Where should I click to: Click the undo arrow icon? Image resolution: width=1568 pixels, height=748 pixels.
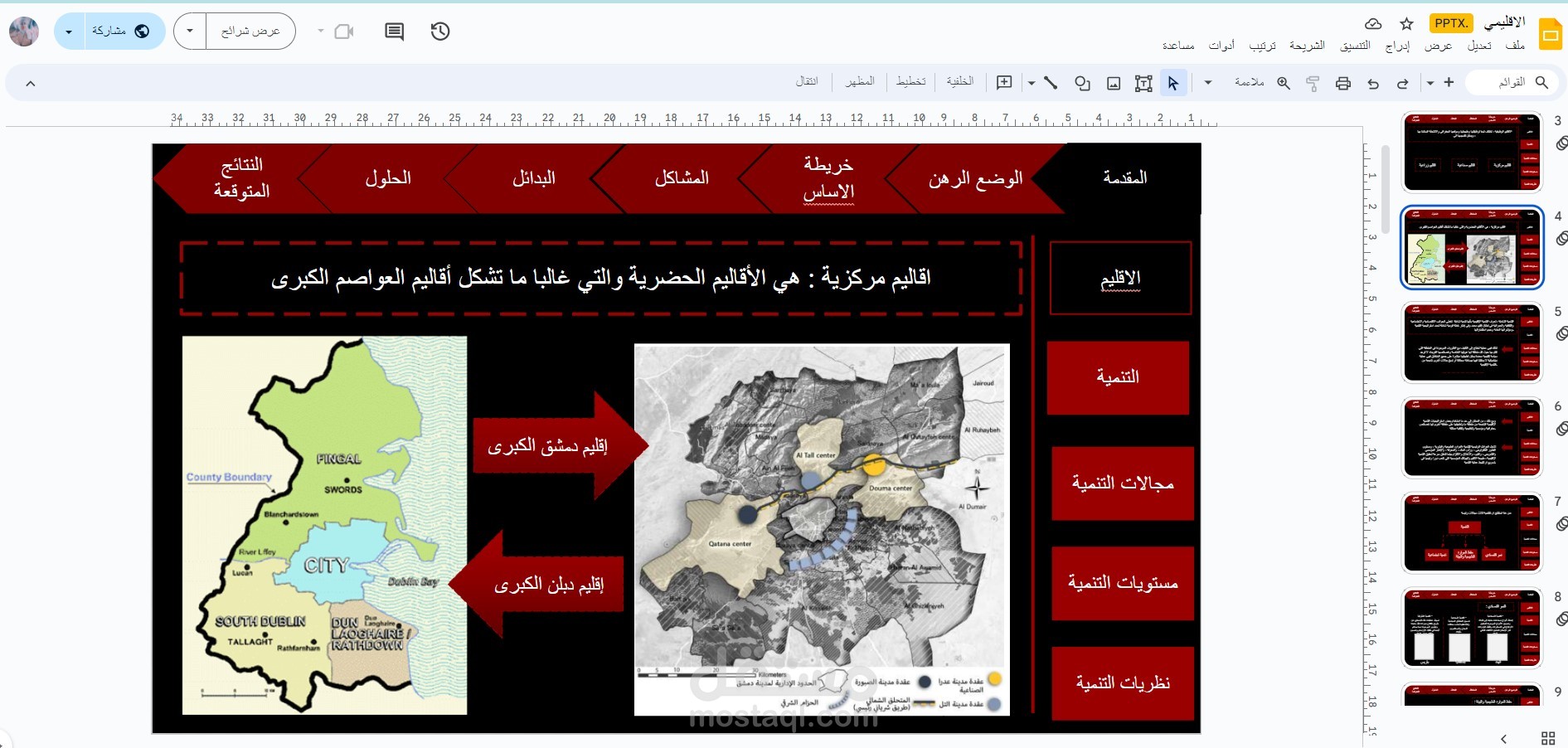[x=1373, y=83]
